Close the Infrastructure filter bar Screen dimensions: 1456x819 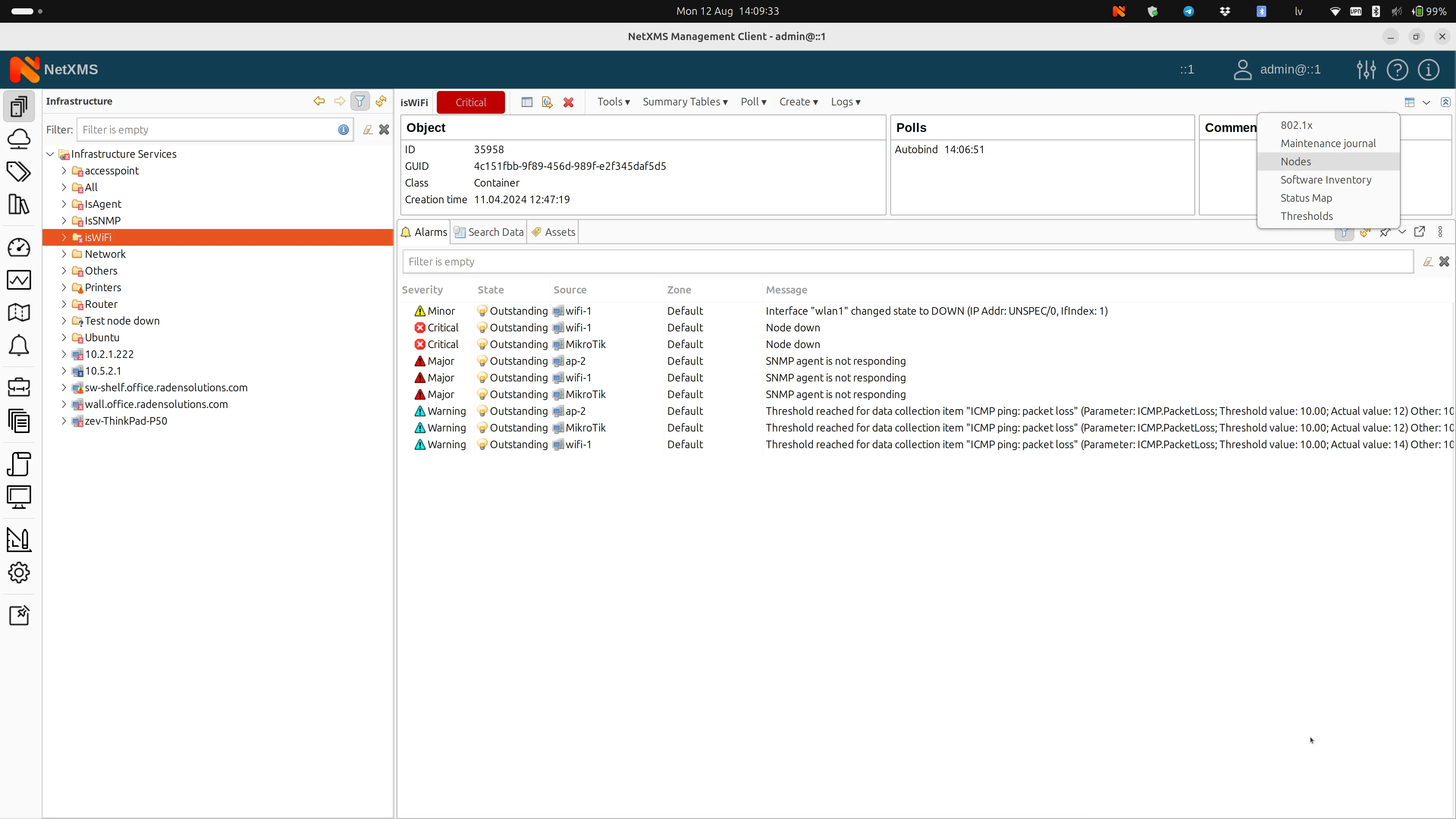click(x=384, y=130)
